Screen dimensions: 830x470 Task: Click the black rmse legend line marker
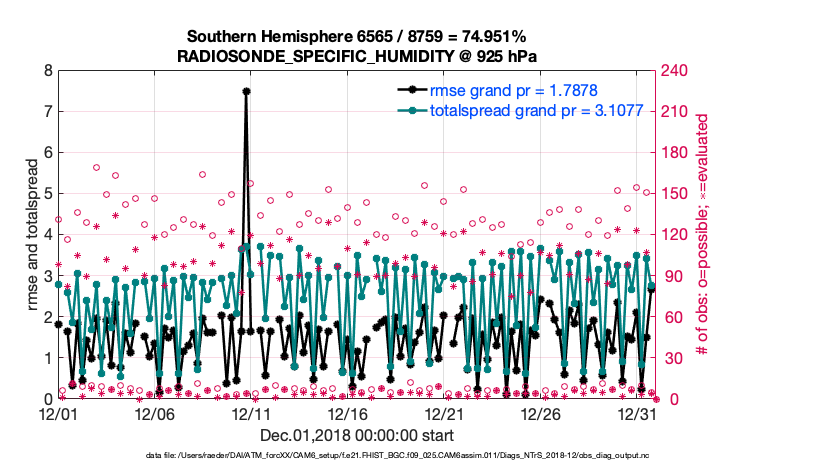coord(412,91)
